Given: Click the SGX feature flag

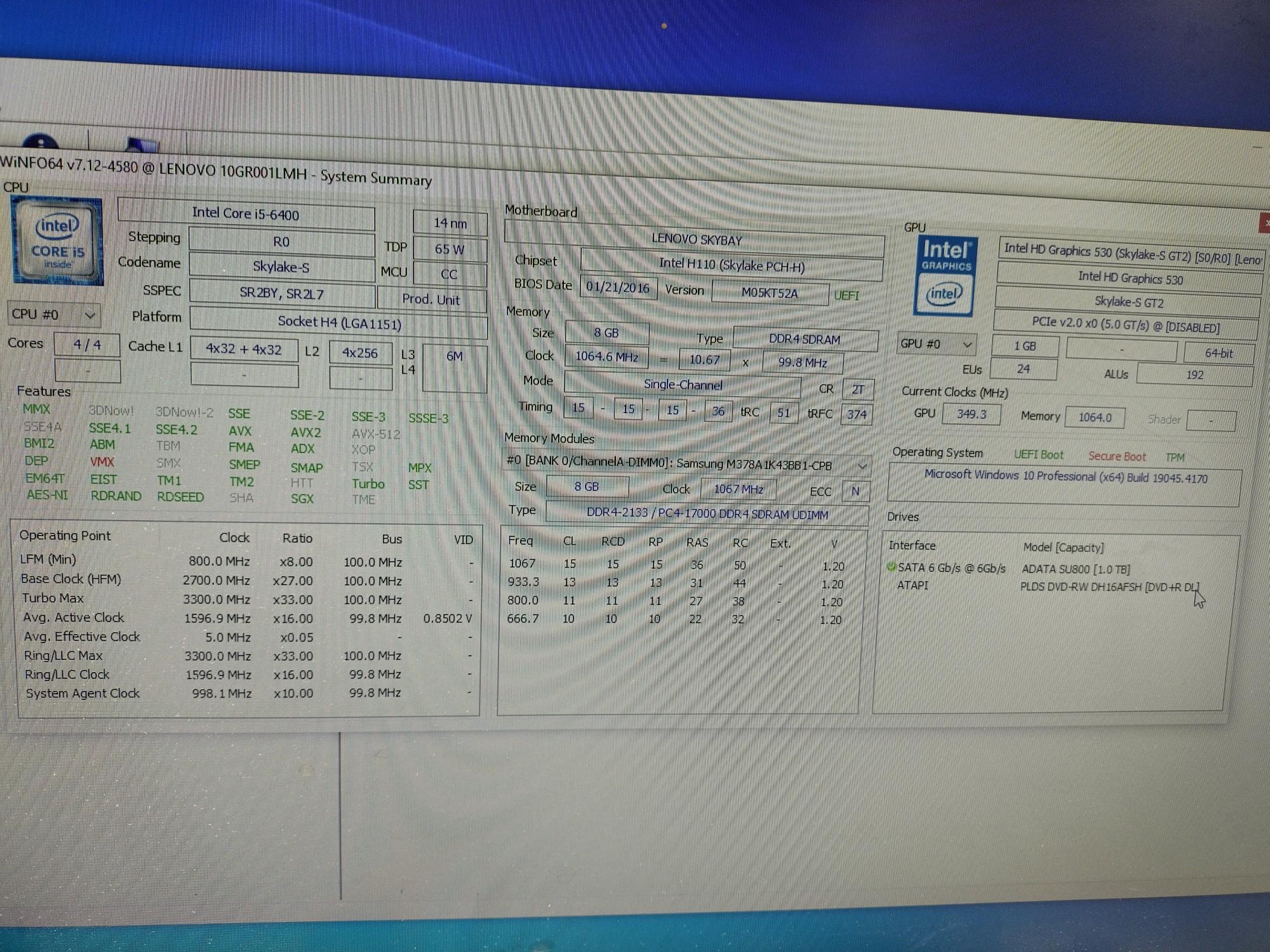Looking at the screenshot, I should coord(302,499).
